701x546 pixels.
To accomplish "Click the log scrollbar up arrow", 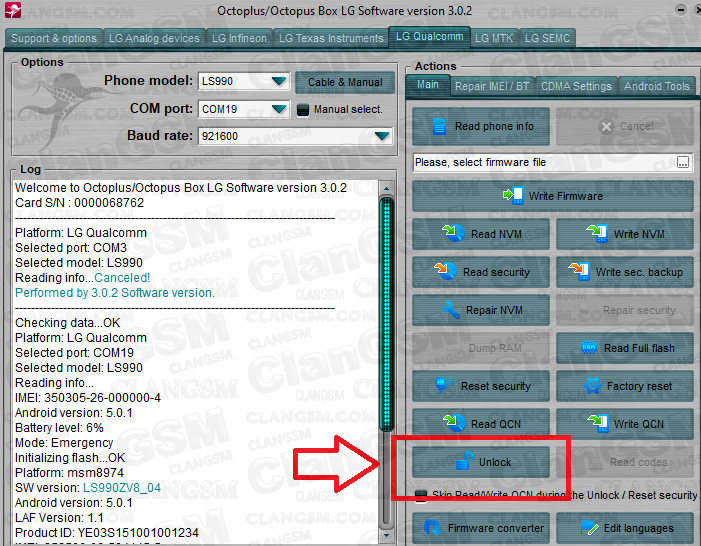I will coord(386,188).
